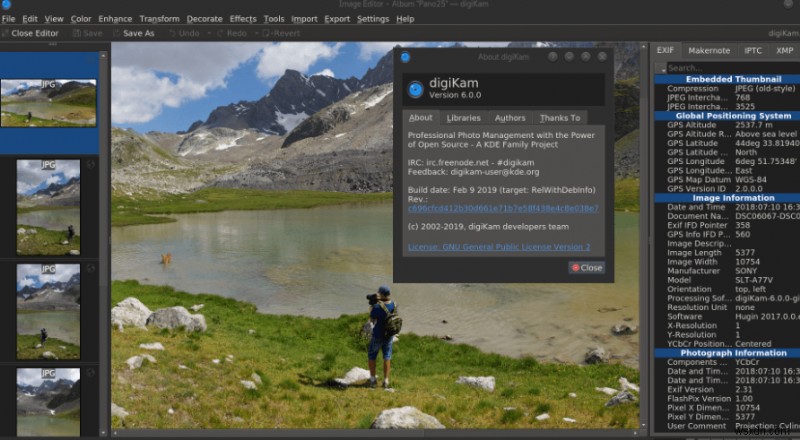The height and width of the screenshot is (440, 800).
Task: Click the Close button in About dialog
Action: pos(587,267)
